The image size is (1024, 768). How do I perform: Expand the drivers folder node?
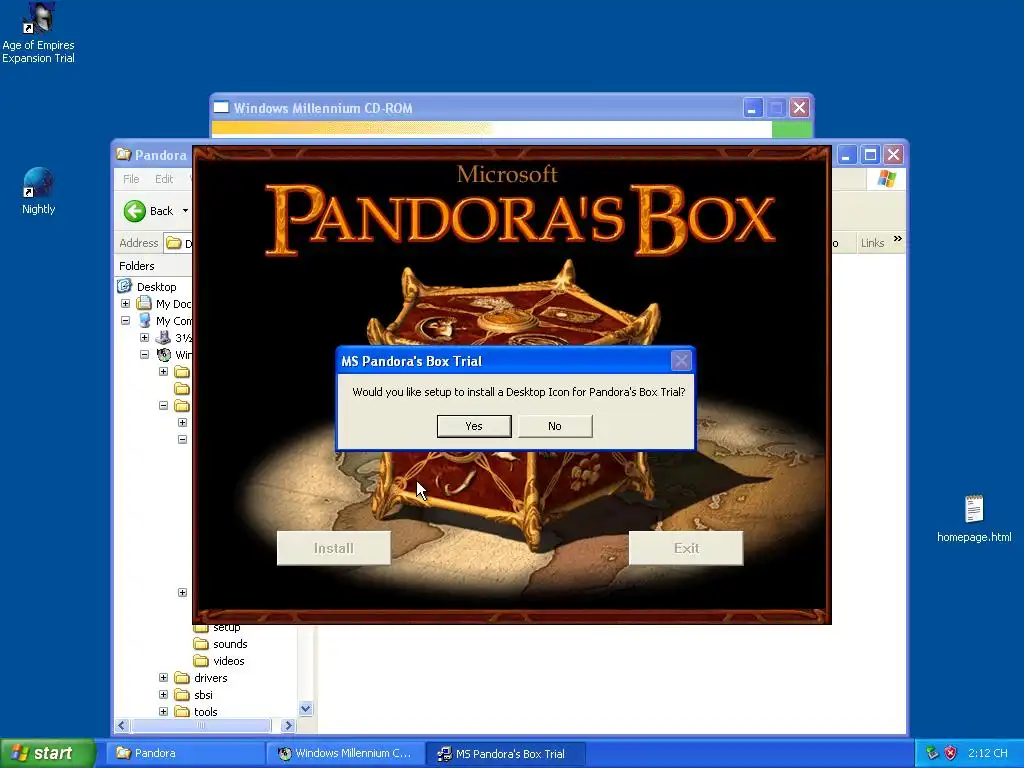pyautogui.click(x=163, y=678)
